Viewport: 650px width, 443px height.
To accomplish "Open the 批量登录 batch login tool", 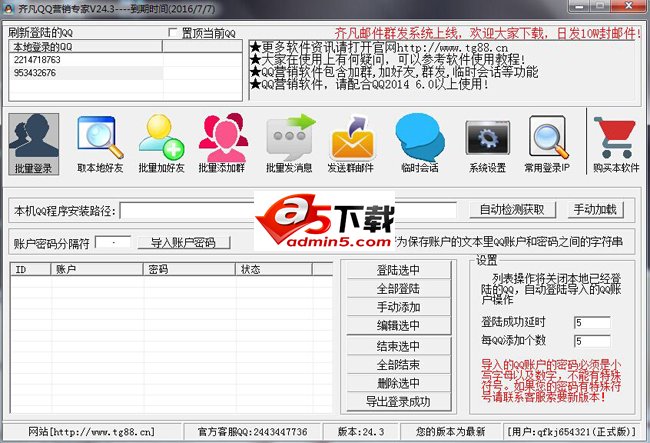I will point(34,144).
